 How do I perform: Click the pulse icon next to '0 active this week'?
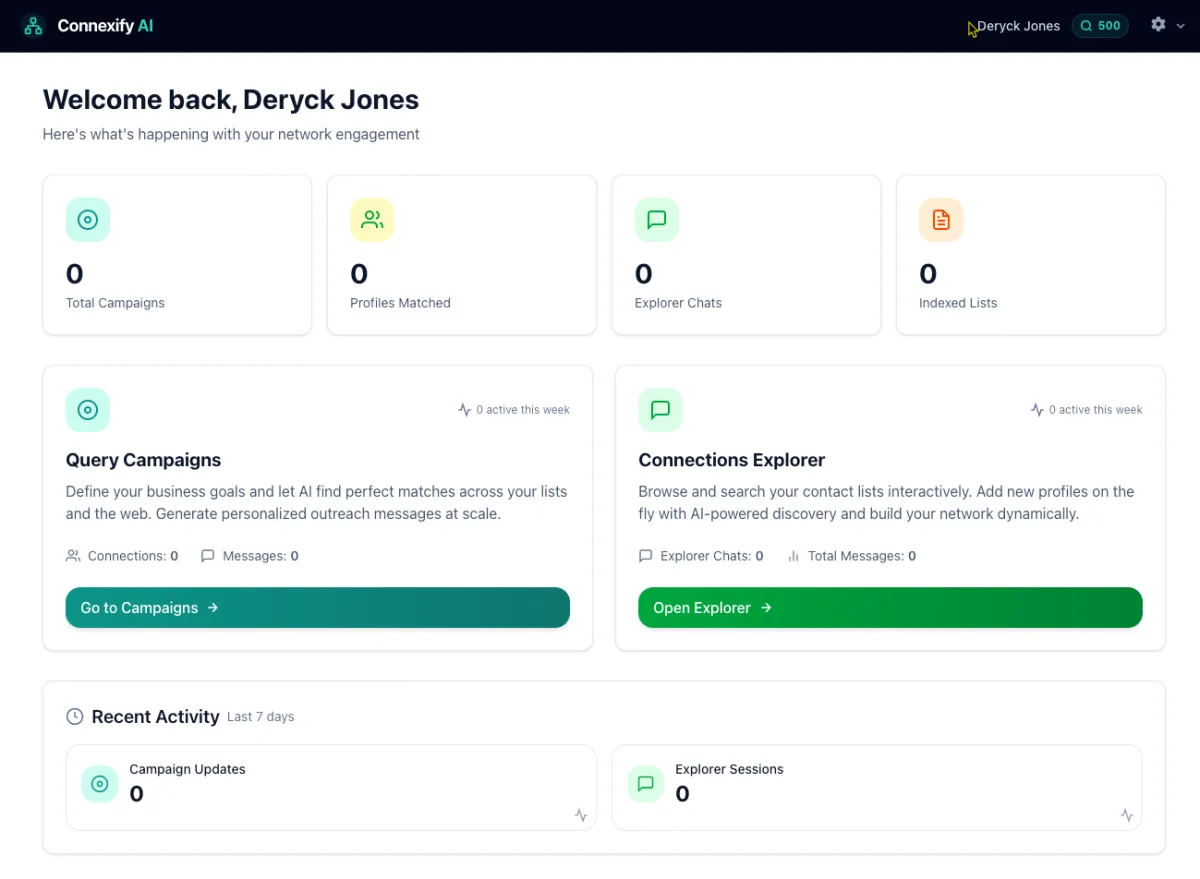[x=463, y=409]
